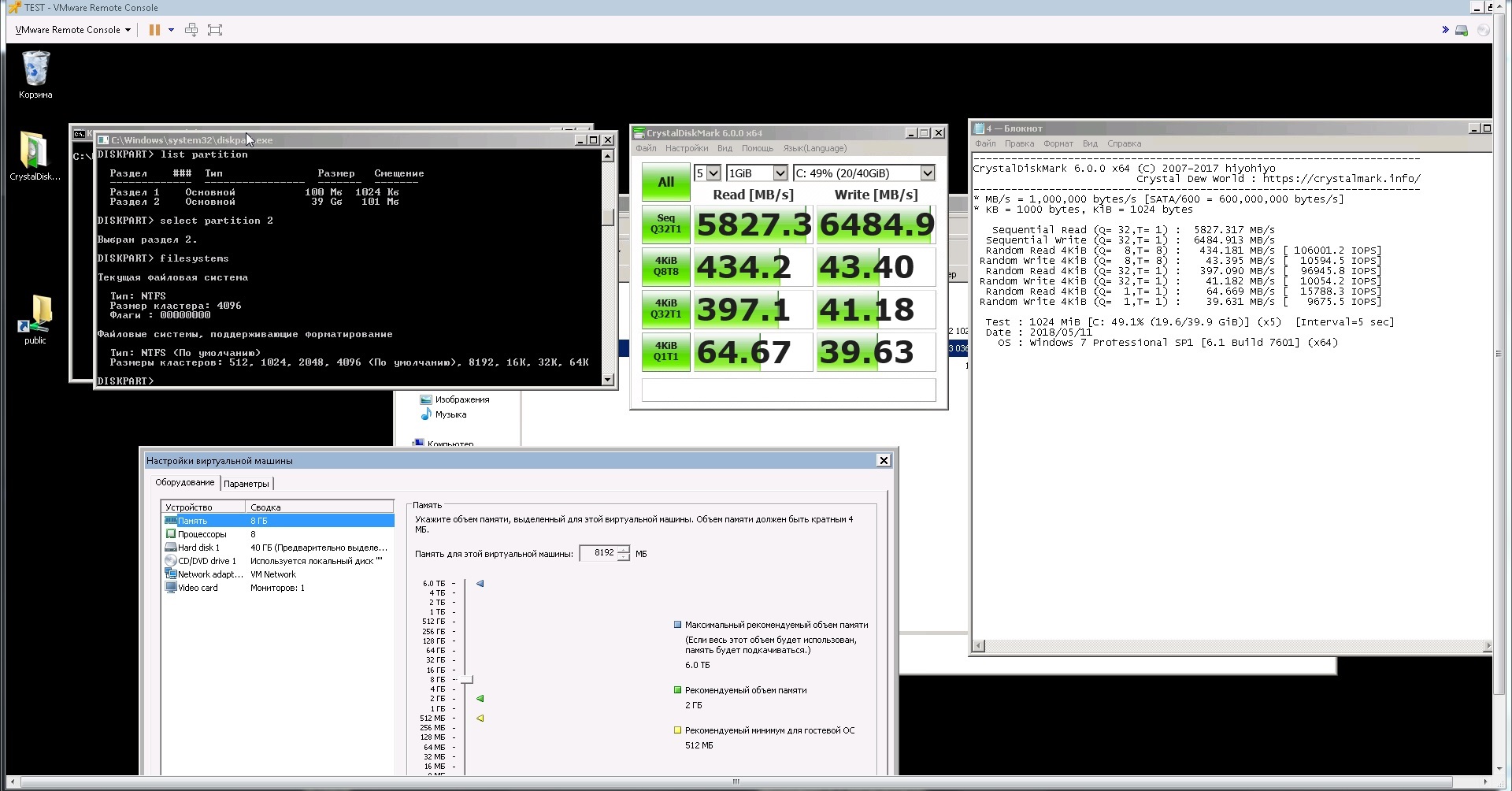
Task: Click the CrystalDiskMark title bar icon
Action: tap(639, 133)
